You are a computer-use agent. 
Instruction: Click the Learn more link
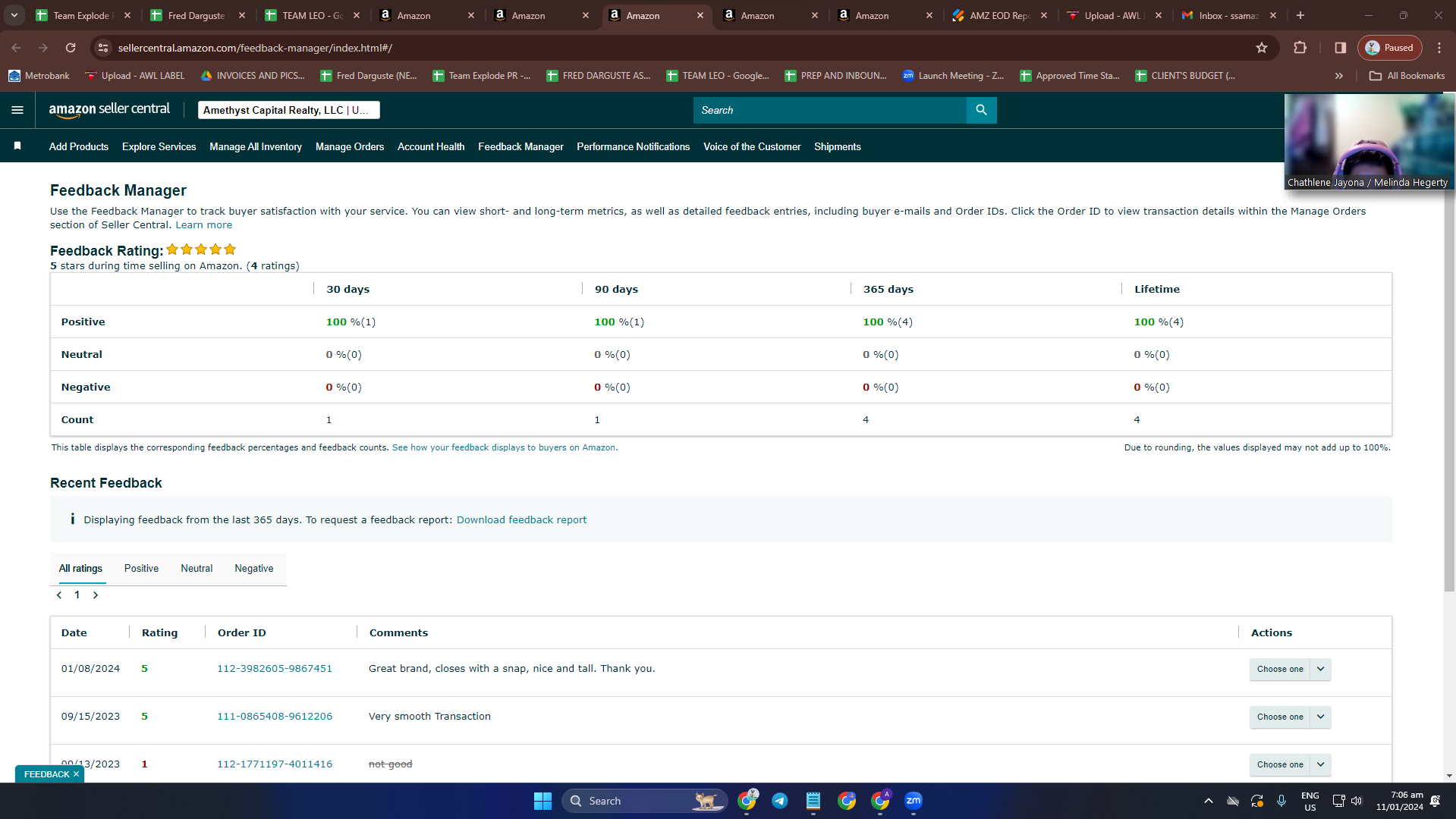[204, 225]
